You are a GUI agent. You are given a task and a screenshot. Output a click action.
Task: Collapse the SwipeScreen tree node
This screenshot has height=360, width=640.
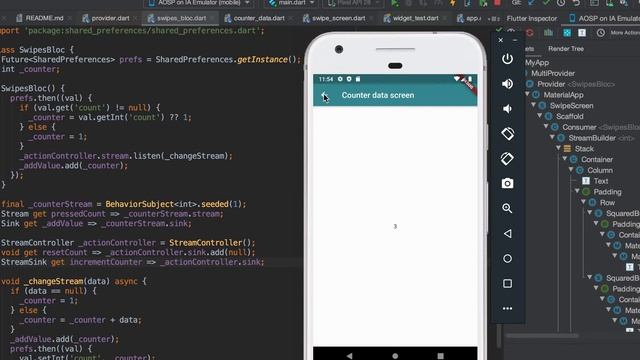pos(533,105)
